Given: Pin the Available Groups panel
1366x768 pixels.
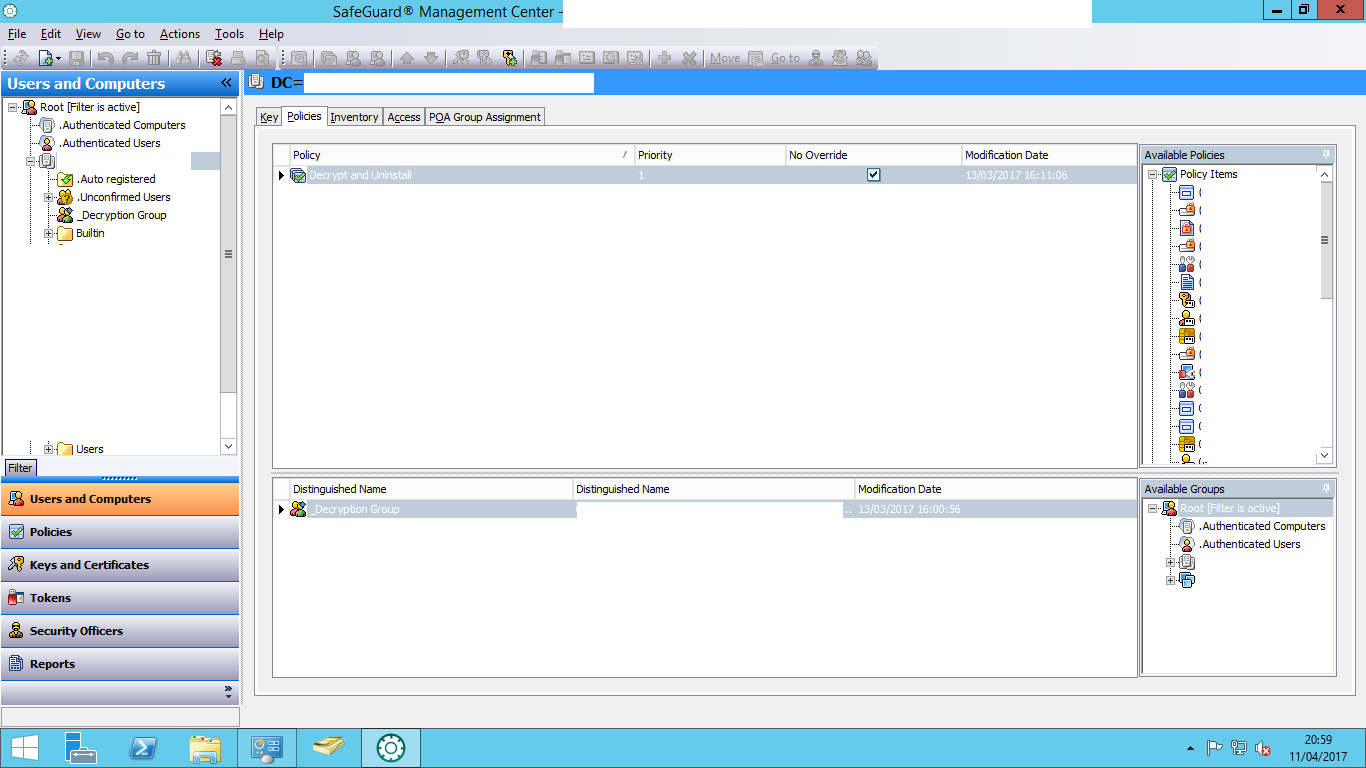Looking at the screenshot, I should click(x=1327, y=488).
